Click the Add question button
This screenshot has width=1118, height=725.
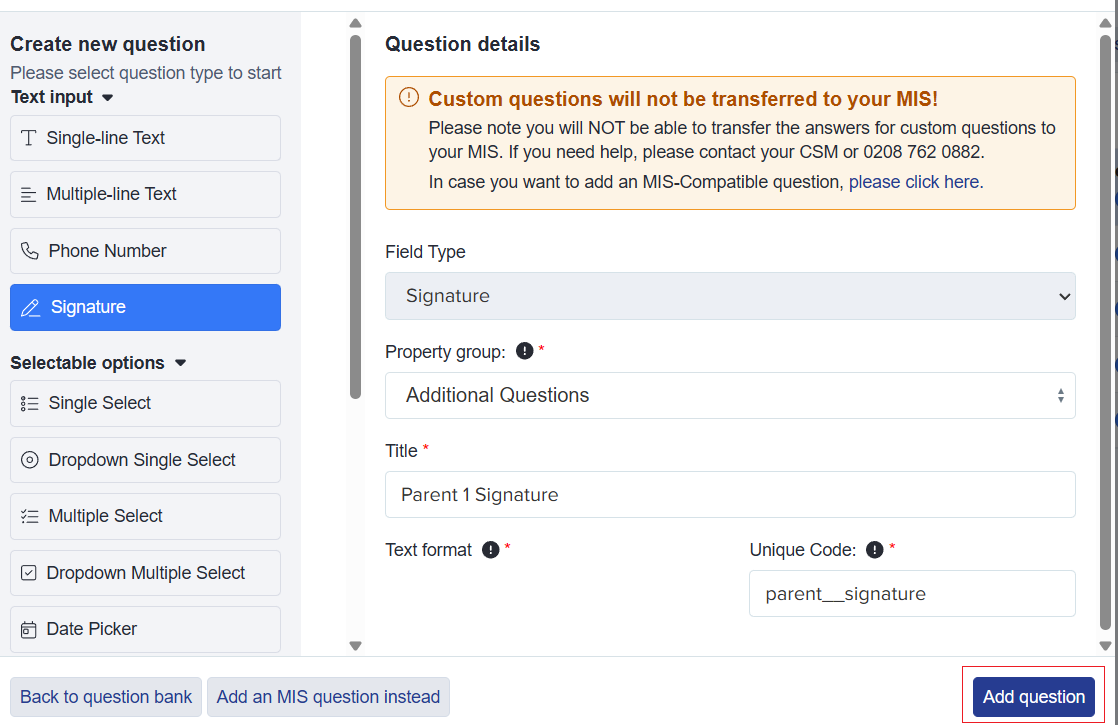point(1033,696)
